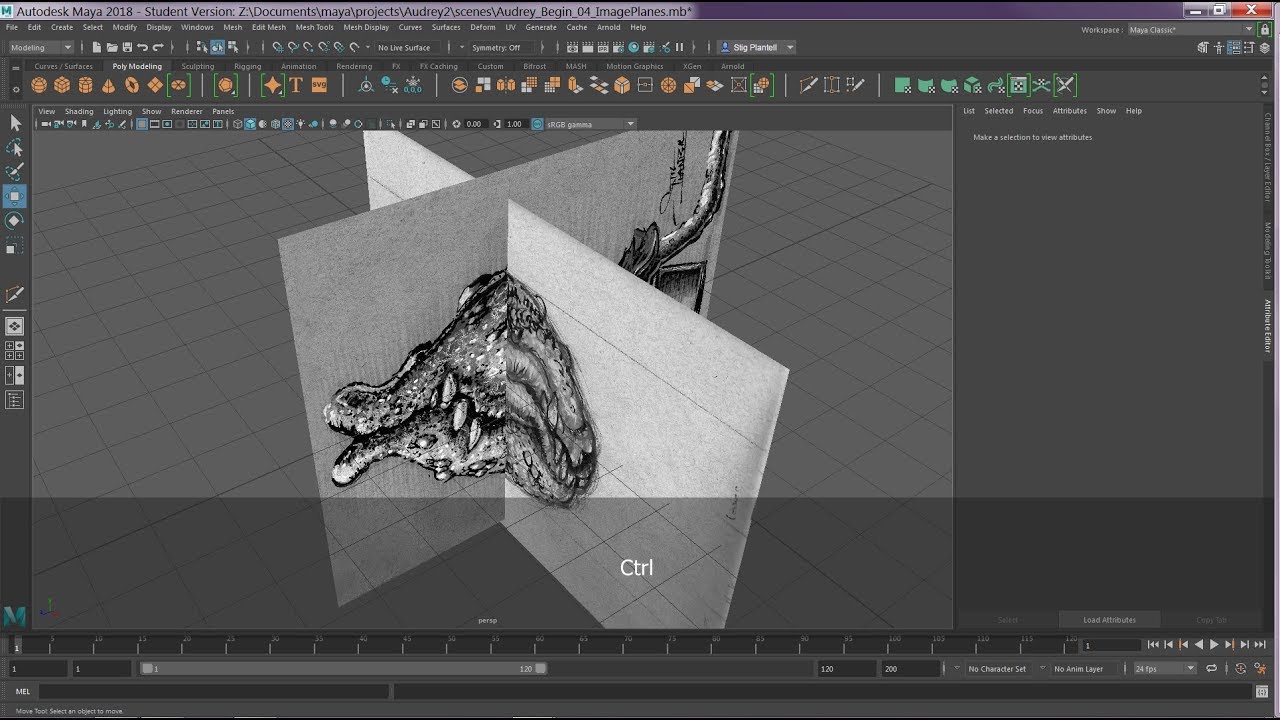This screenshot has height=720, width=1280.
Task: Open the No Anim Layer dropdown arrow
Action: [x=1043, y=668]
